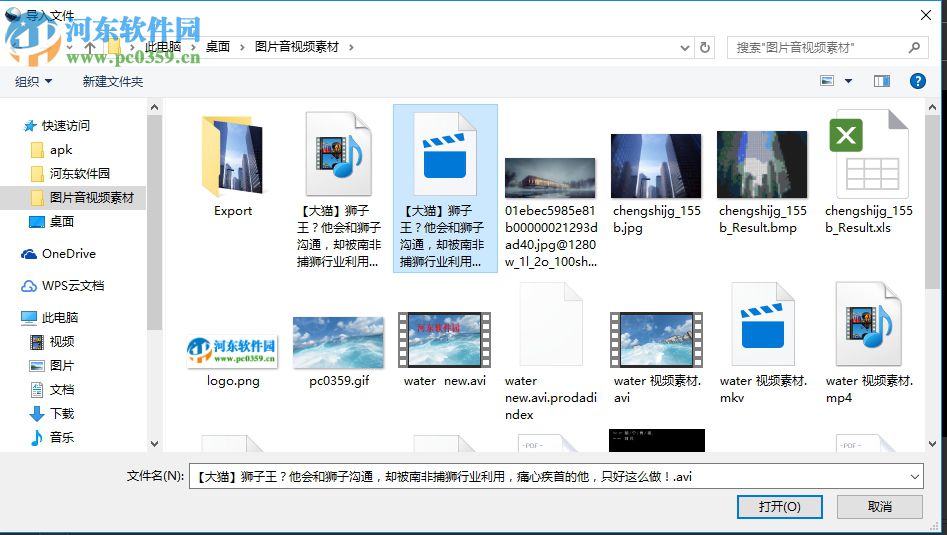Click the search 图片音视频素材 field
The height and width of the screenshot is (535, 947).
click(827, 47)
